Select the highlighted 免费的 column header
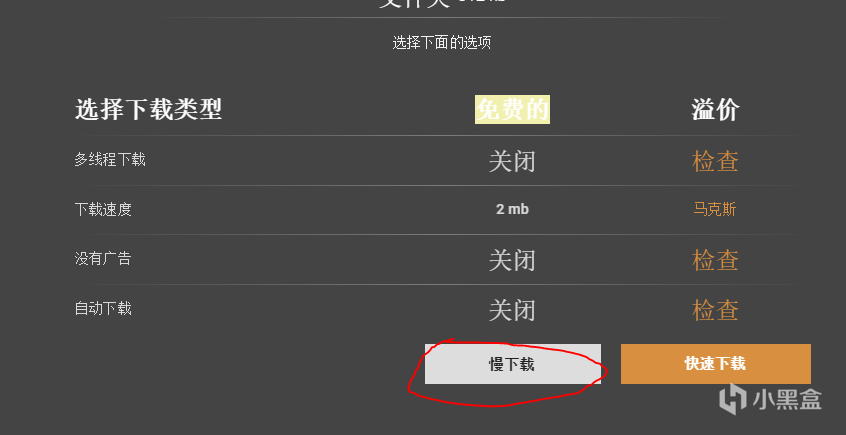The width and height of the screenshot is (846, 435). [x=513, y=110]
